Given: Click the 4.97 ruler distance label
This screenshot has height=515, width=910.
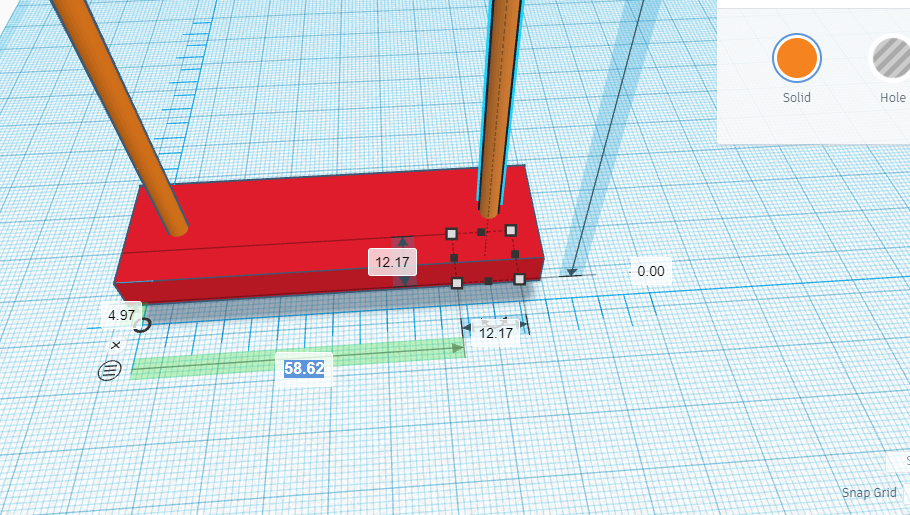Looking at the screenshot, I should [121, 315].
